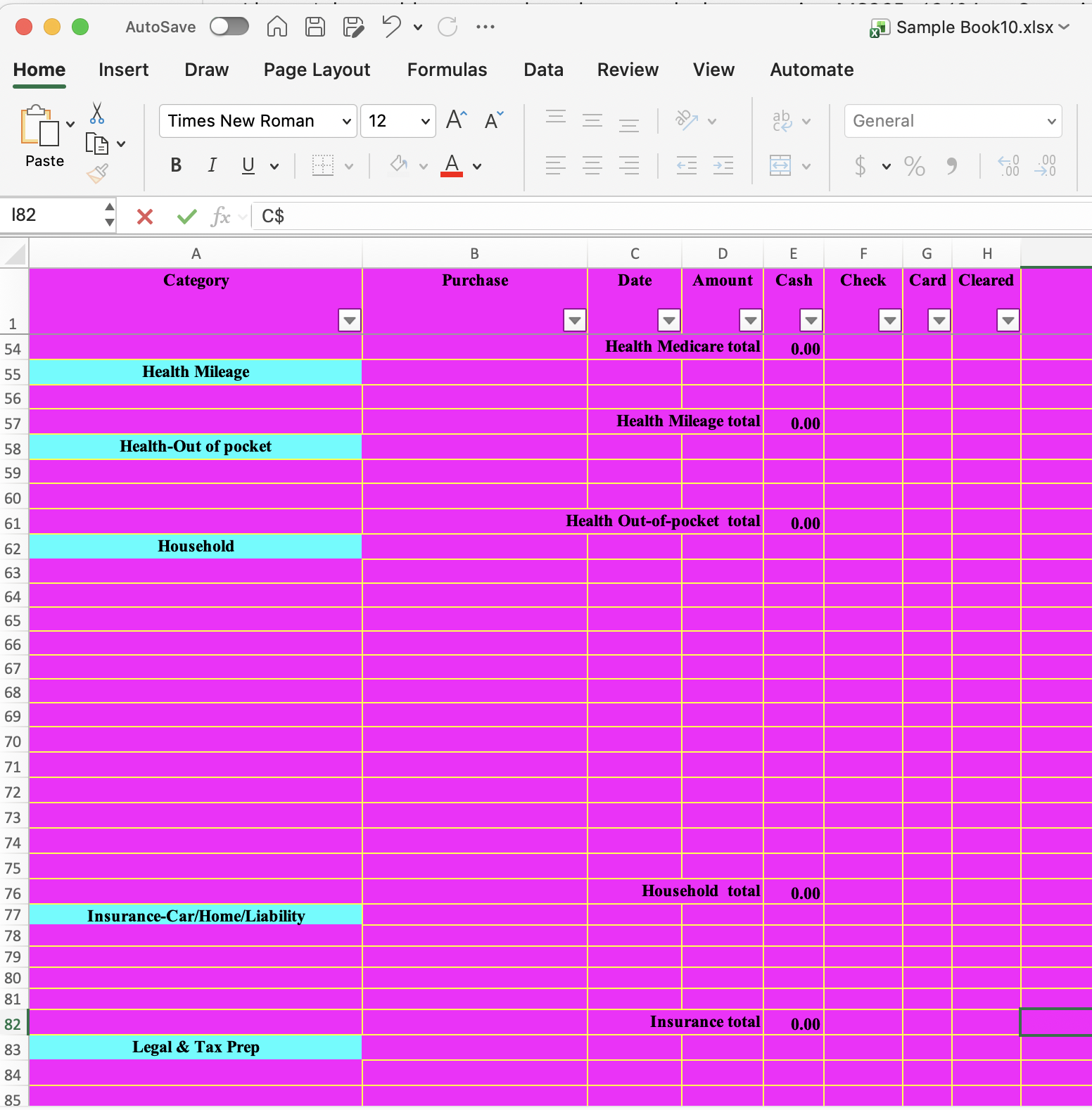Open the Purchase column filter dropdown
The image size is (1092, 1110).
575,320
